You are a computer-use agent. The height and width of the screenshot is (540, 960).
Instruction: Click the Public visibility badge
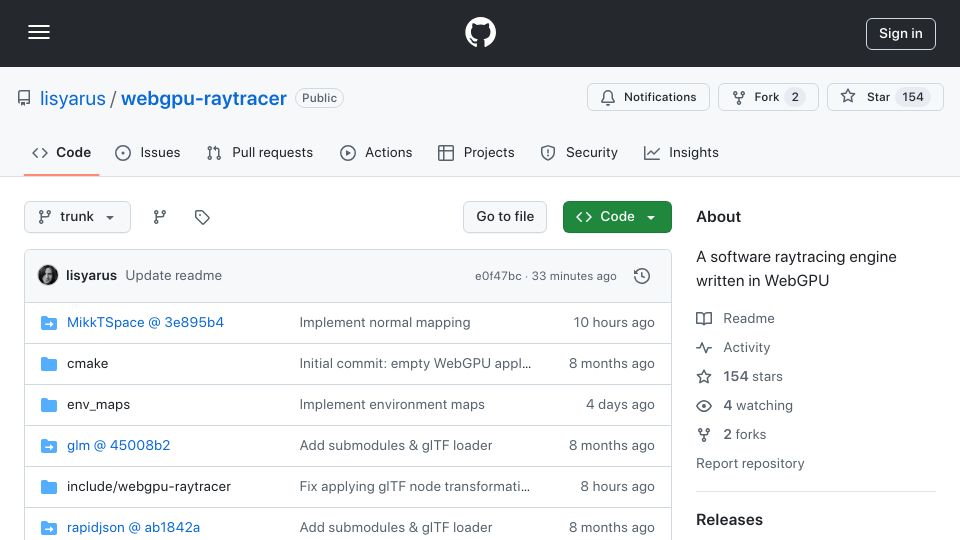(319, 98)
